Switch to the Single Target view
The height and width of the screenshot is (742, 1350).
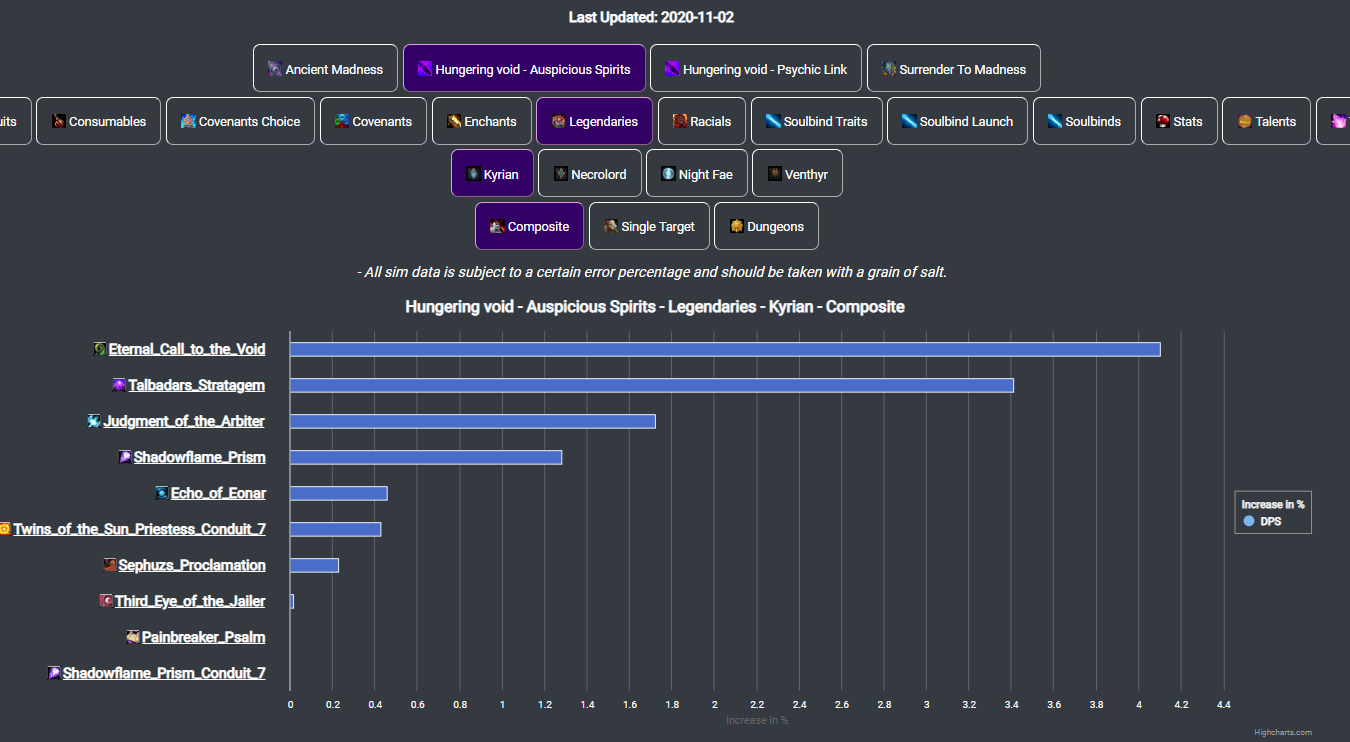[649, 226]
